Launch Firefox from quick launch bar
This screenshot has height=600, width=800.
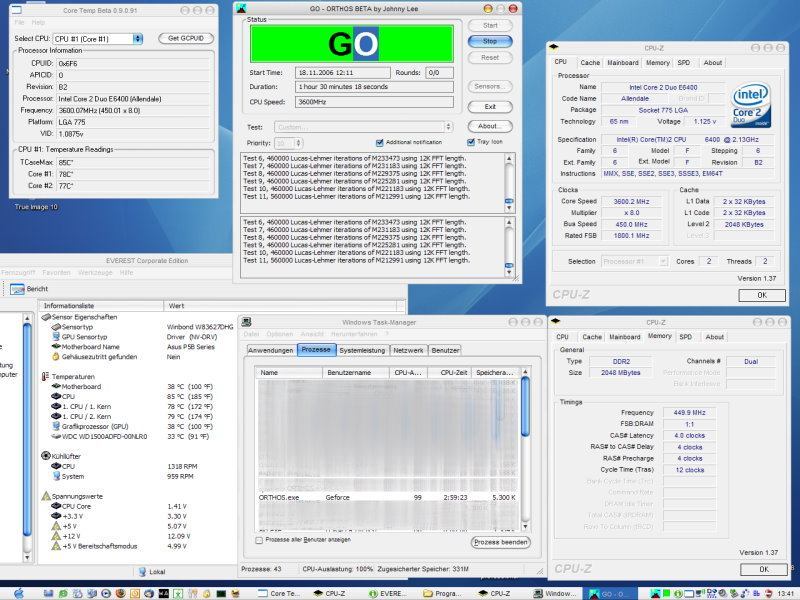click(120, 593)
